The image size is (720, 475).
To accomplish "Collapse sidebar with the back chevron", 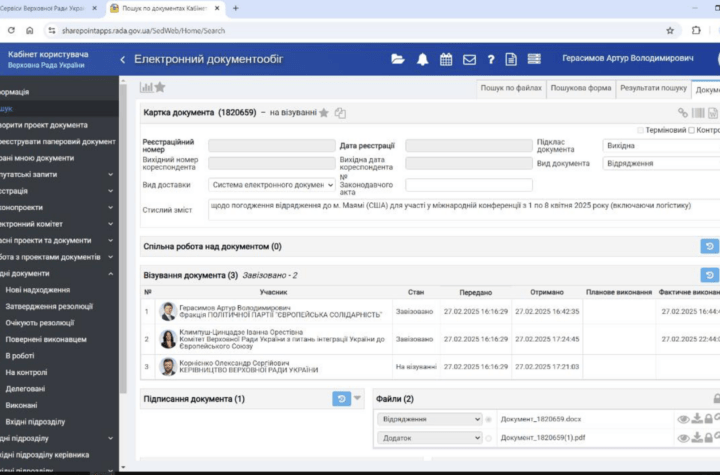I will pyautogui.click(x=123, y=59).
